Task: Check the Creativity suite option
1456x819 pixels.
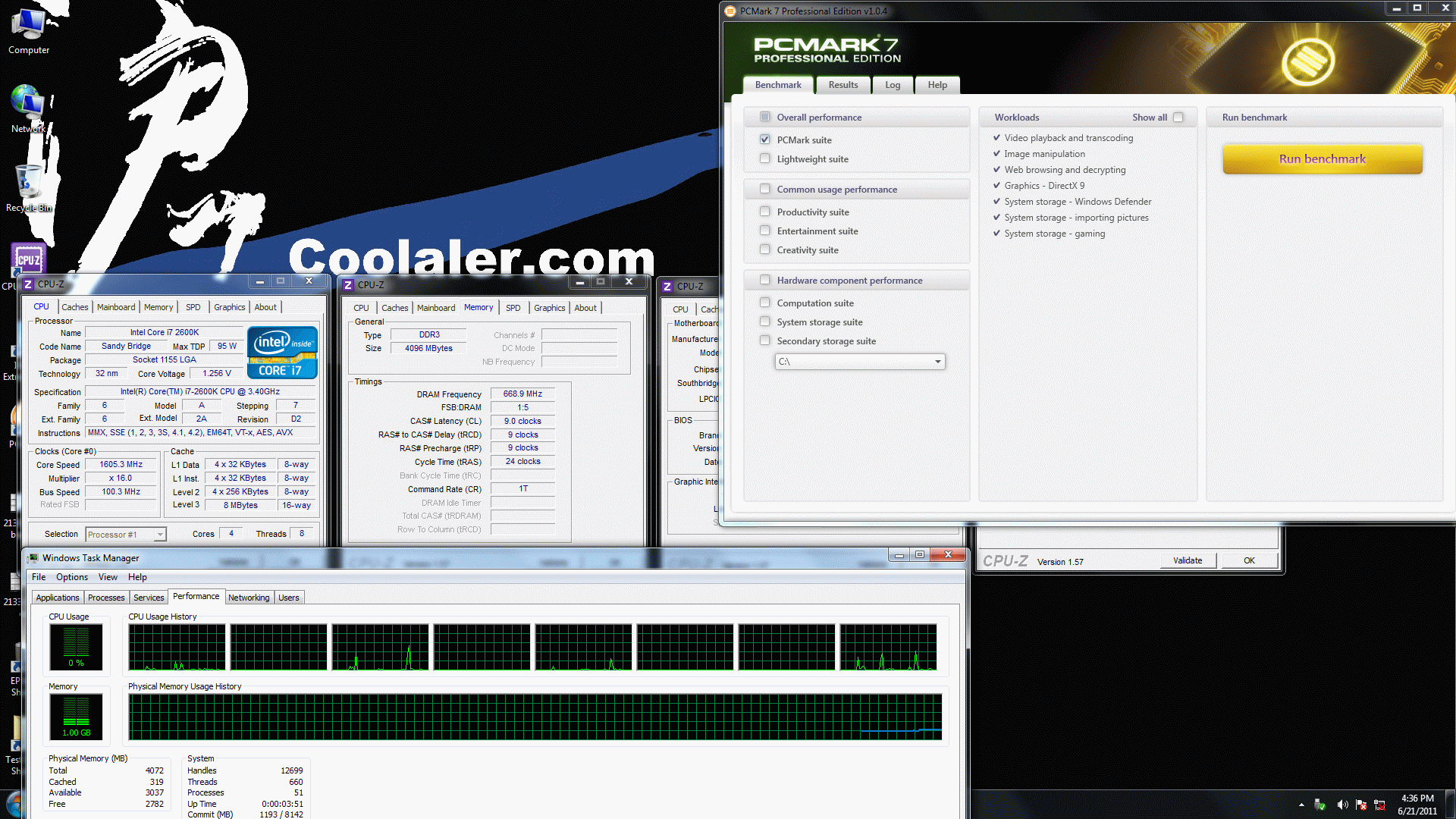Action: (764, 249)
